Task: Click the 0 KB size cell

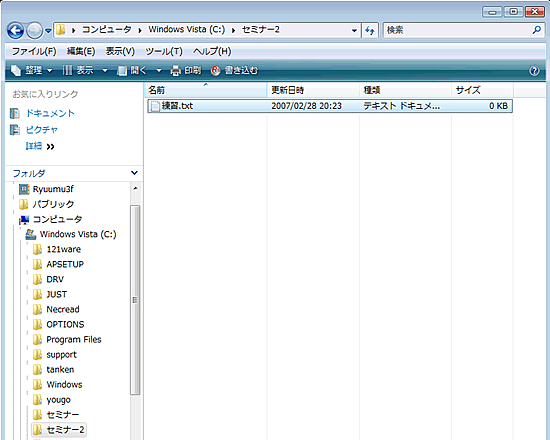Action: (498, 106)
